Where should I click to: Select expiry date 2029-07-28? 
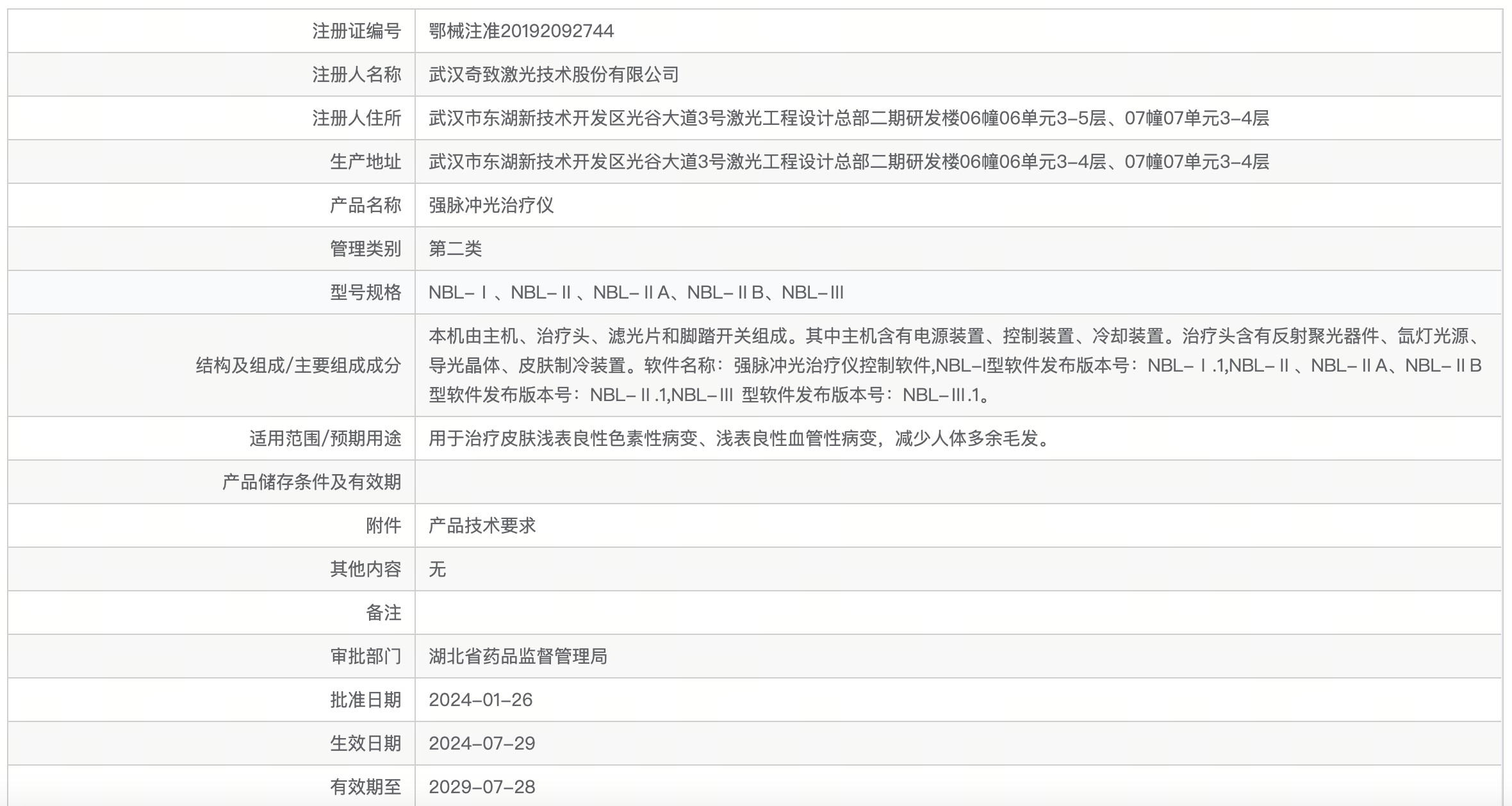[x=482, y=787]
